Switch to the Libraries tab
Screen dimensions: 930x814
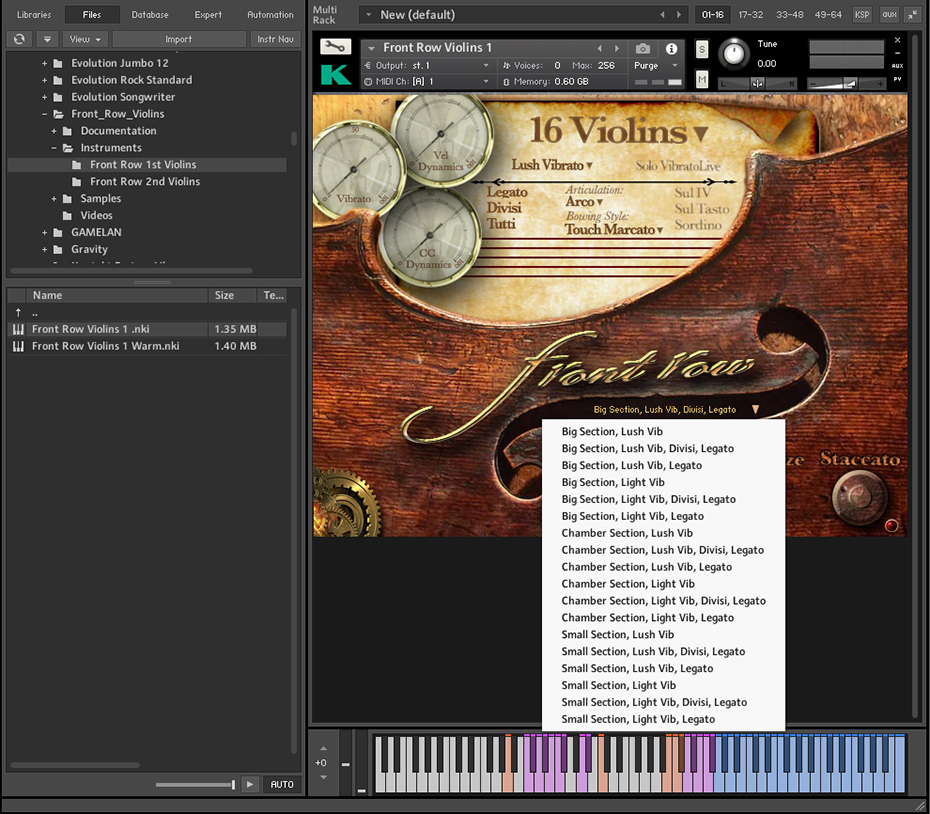tap(34, 15)
